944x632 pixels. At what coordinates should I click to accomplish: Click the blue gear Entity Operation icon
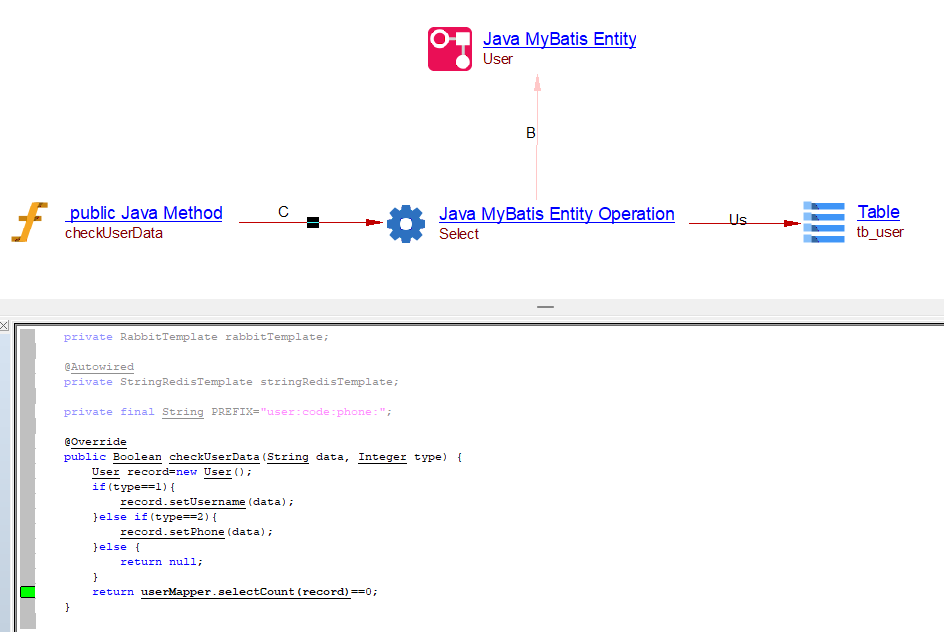pyautogui.click(x=406, y=223)
